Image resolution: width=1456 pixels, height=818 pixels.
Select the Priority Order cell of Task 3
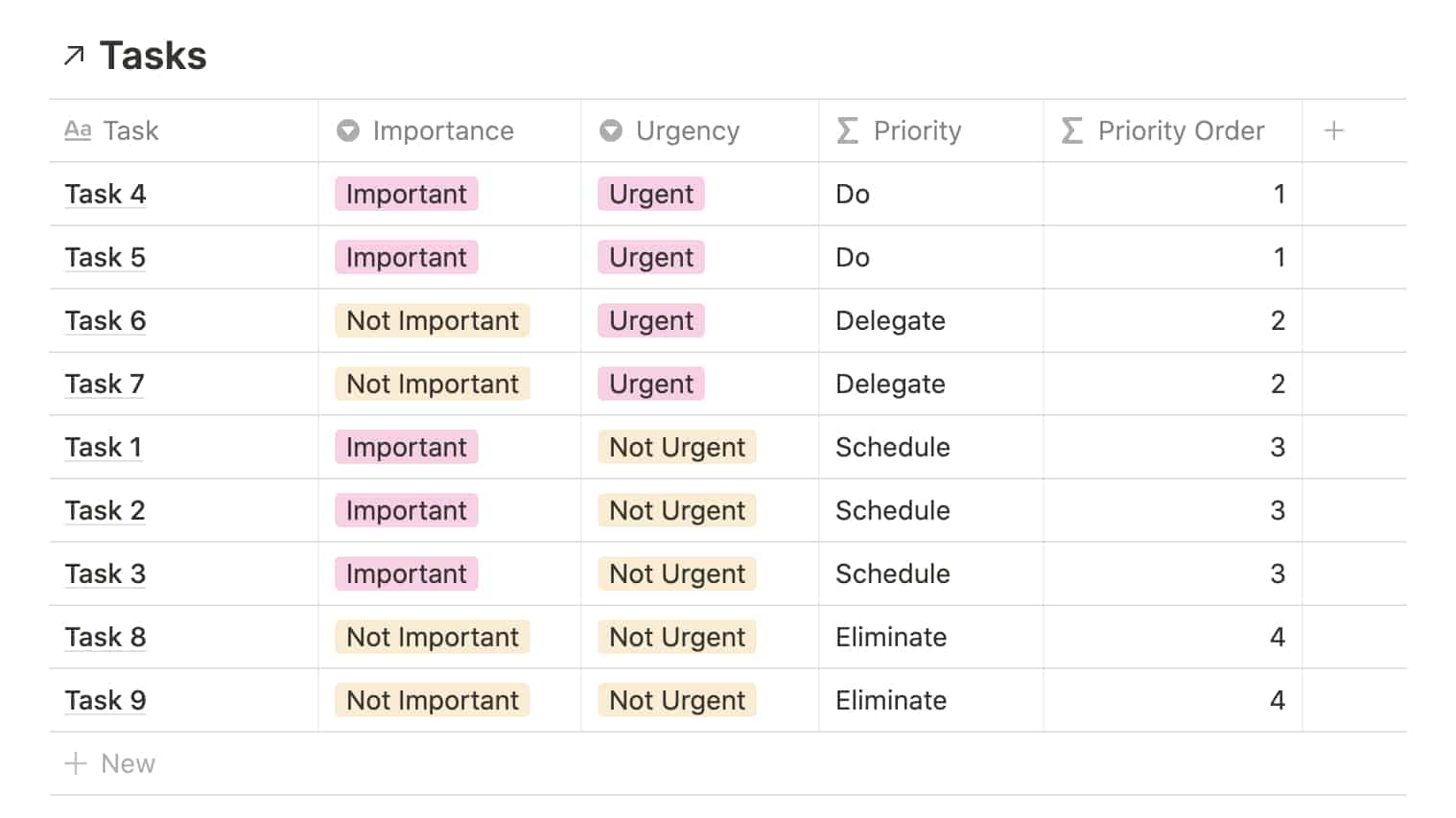[1172, 573]
